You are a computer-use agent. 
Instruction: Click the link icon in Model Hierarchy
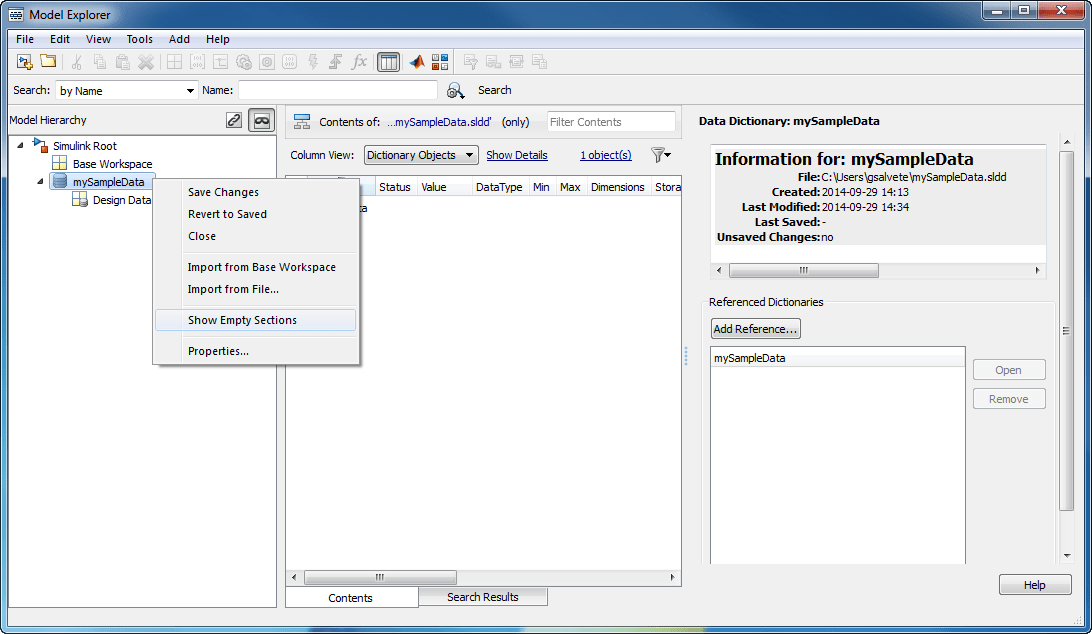[234, 120]
